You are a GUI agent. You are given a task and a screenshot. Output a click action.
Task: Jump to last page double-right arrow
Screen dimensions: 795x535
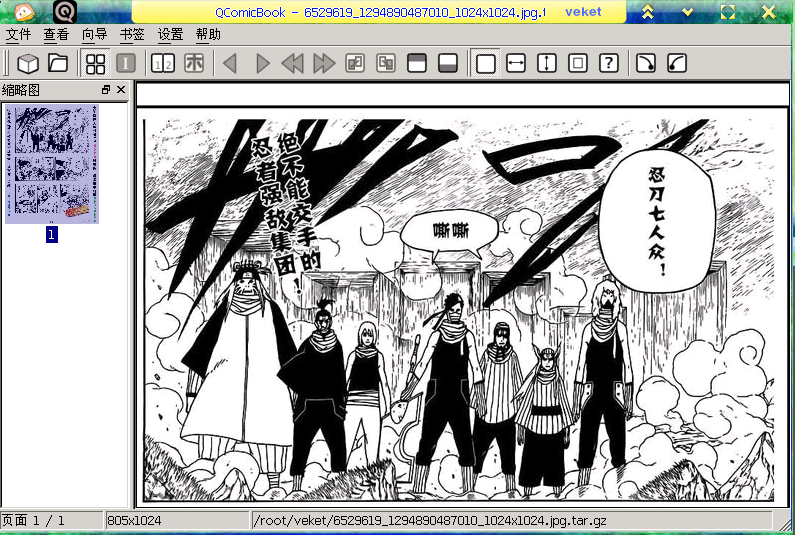324,63
